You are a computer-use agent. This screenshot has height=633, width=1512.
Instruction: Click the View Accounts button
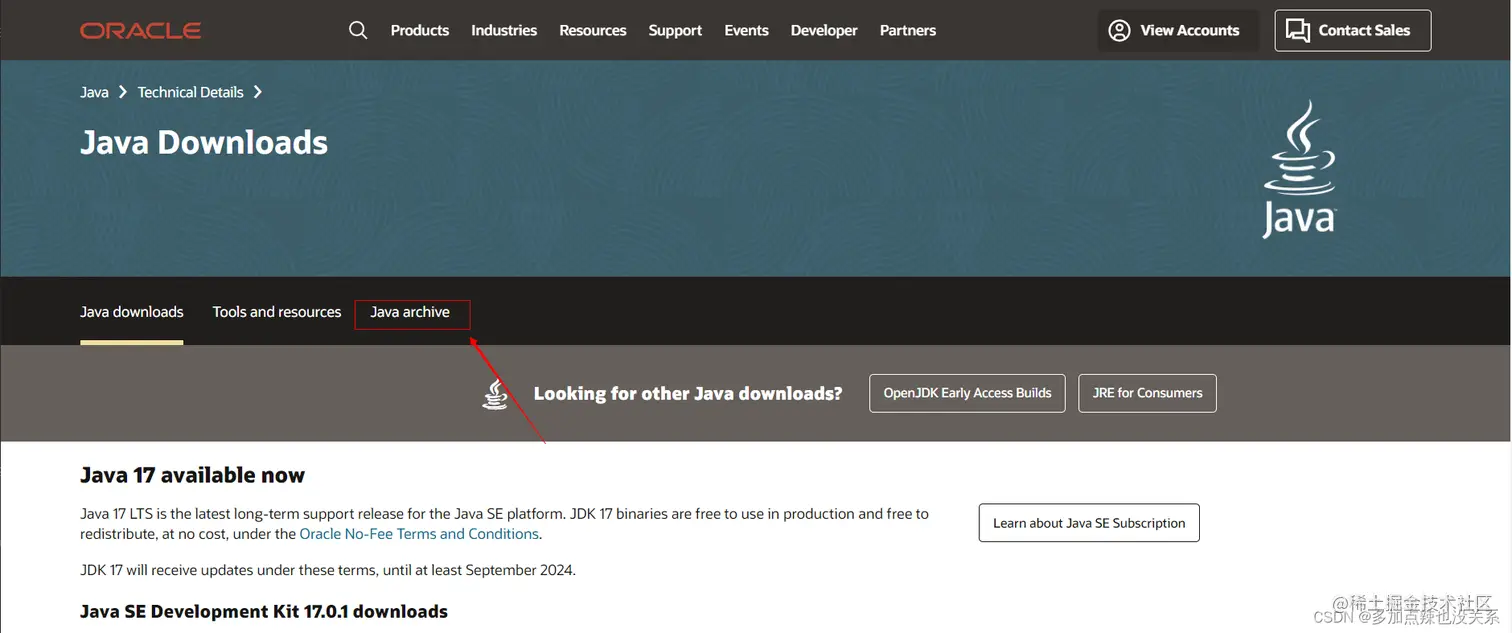pyautogui.click(x=1176, y=31)
